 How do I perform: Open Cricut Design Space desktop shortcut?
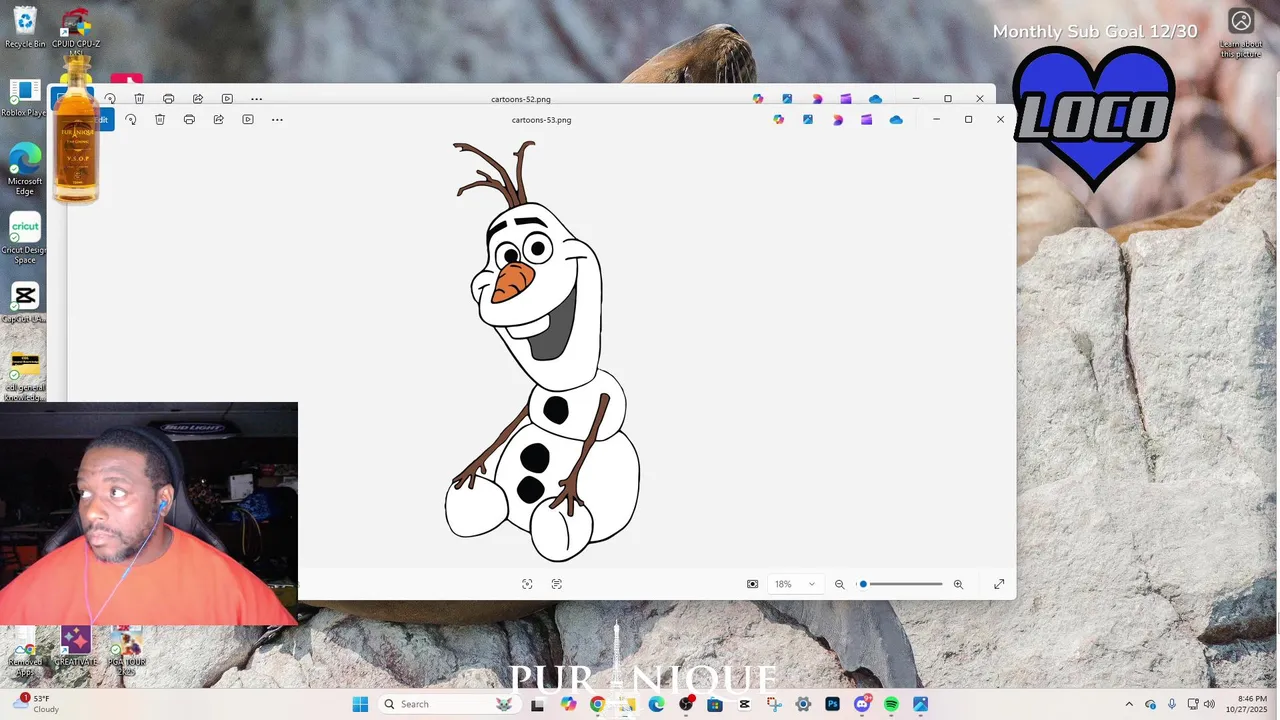pyautogui.click(x=25, y=238)
